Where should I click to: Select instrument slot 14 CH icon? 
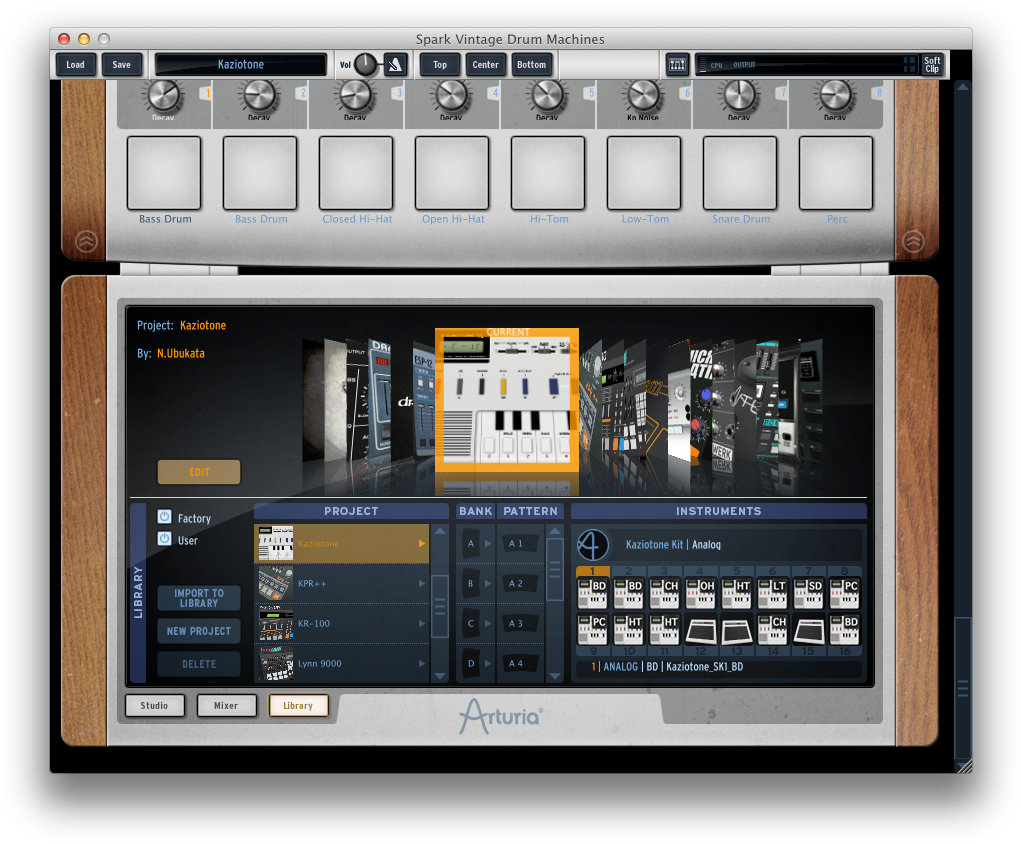[x=772, y=629]
